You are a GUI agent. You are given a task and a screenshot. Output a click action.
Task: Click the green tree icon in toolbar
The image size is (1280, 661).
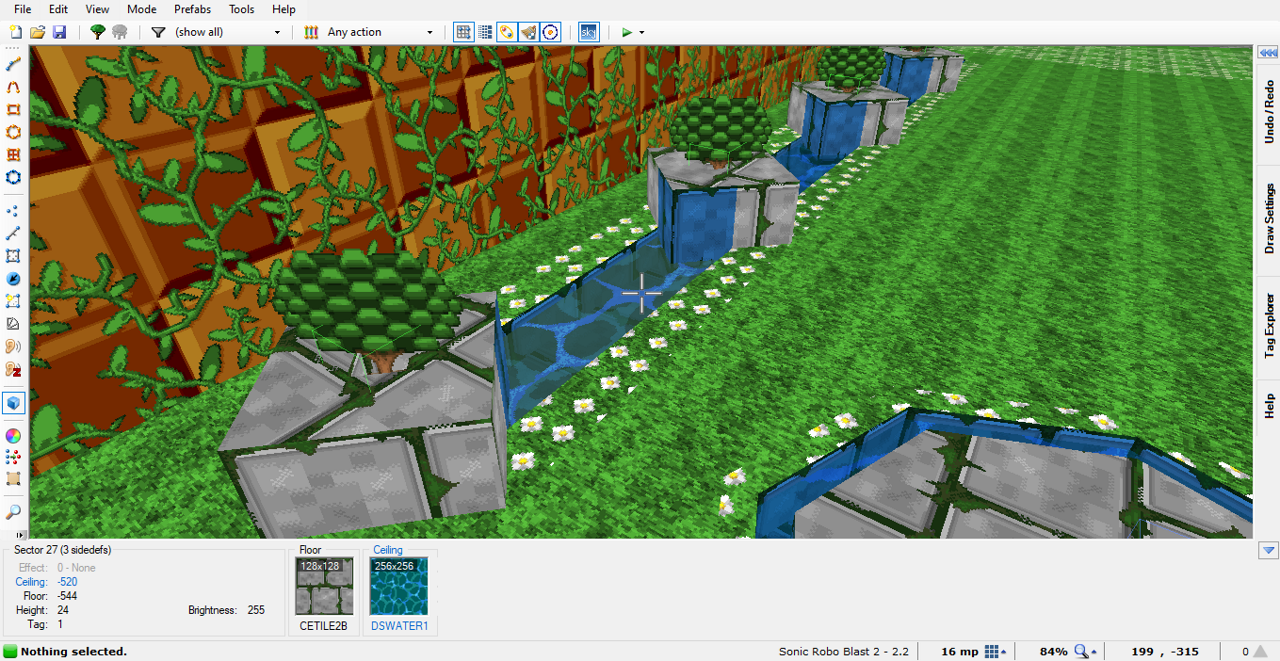coord(97,32)
